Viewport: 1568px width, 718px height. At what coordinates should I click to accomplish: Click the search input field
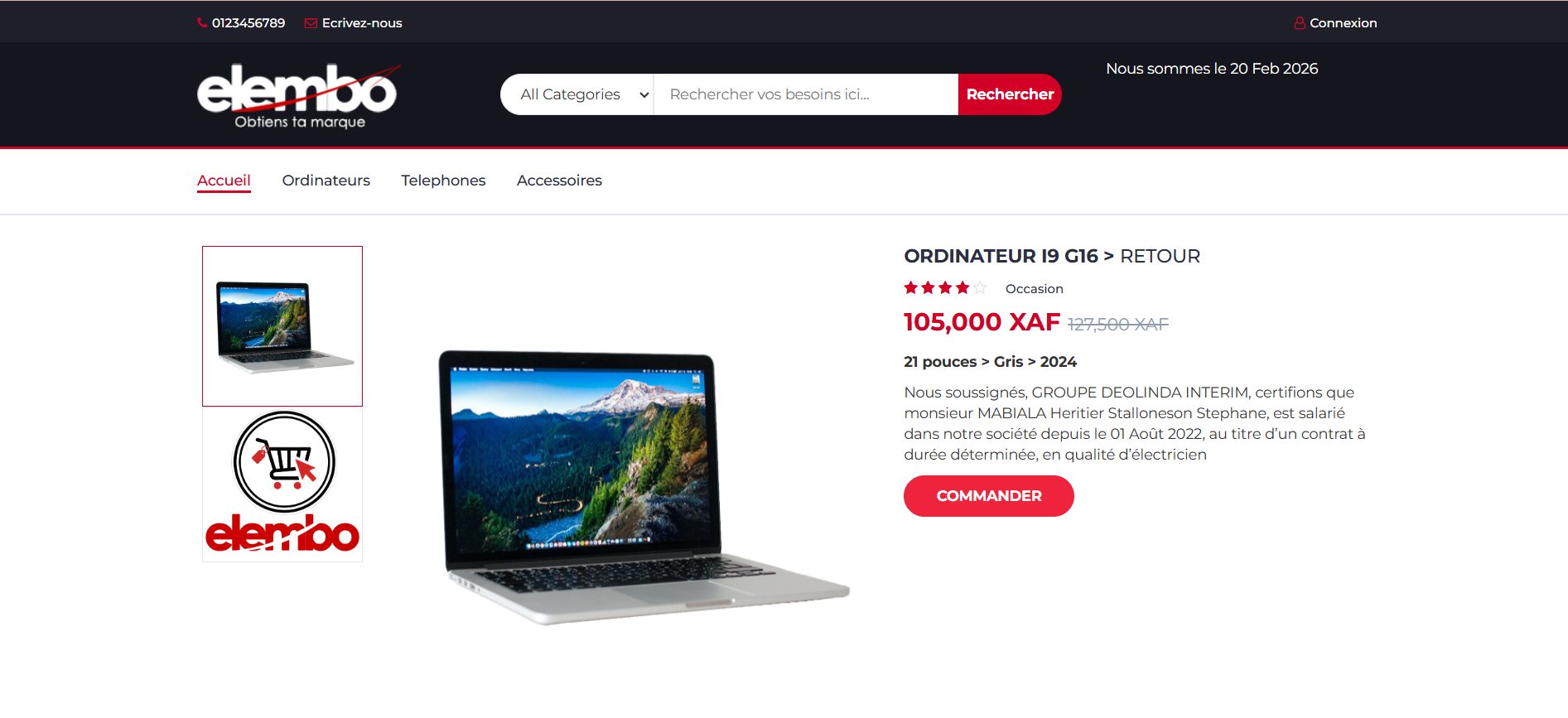coord(806,94)
